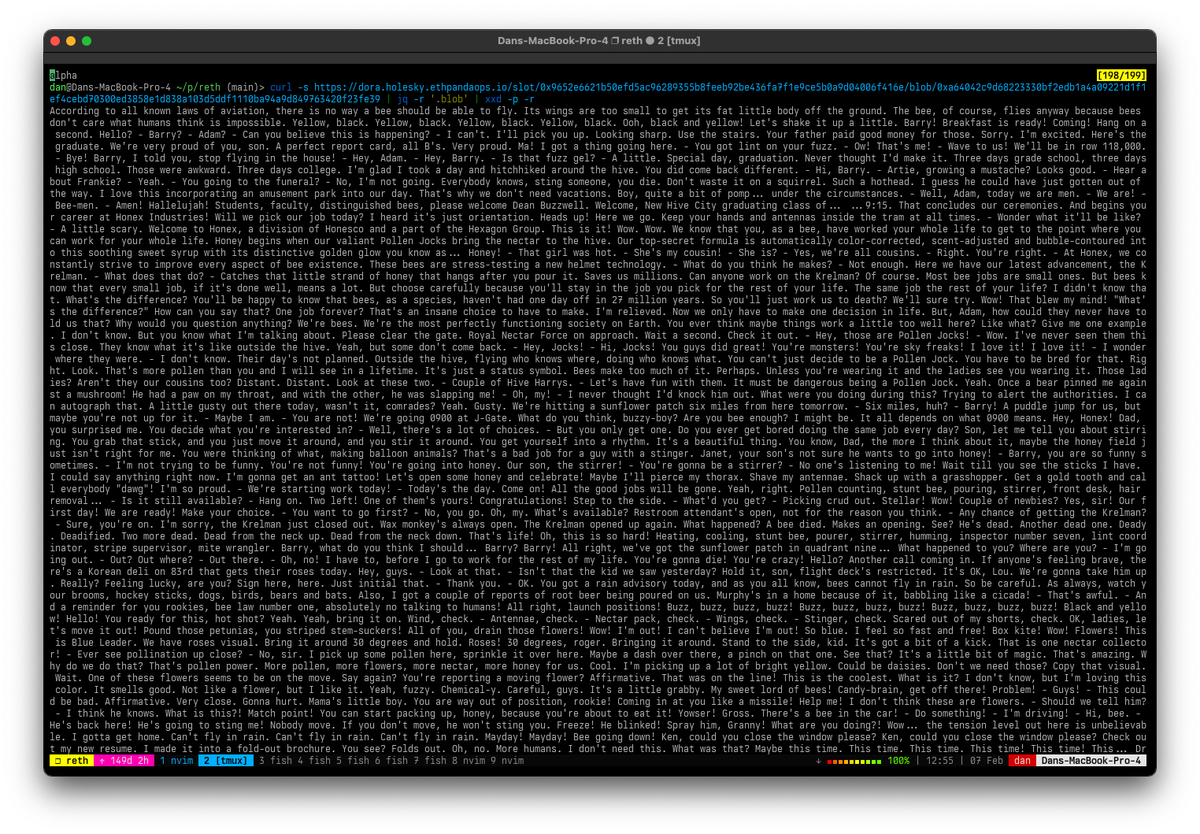Select the active 2 [tmux] window tab
This screenshot has width=1200, height=834.
(225, 761)
